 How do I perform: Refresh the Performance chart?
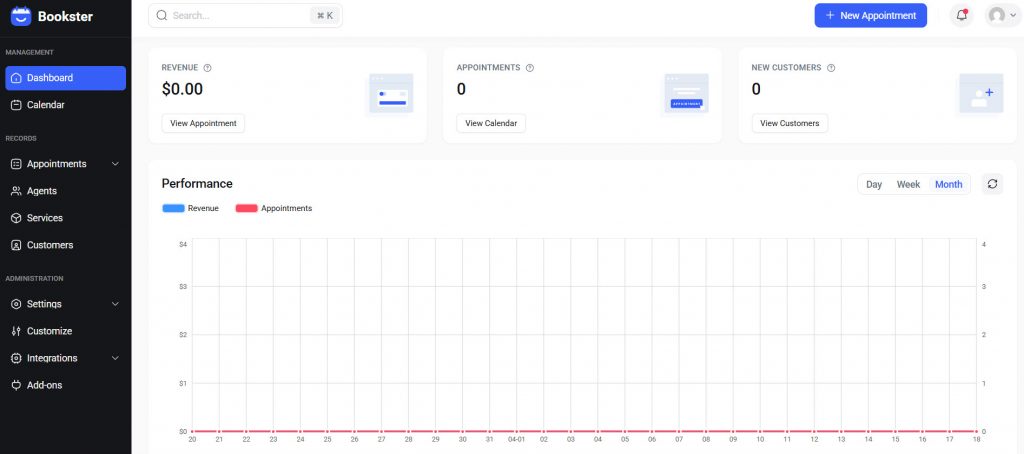[992, 184]
